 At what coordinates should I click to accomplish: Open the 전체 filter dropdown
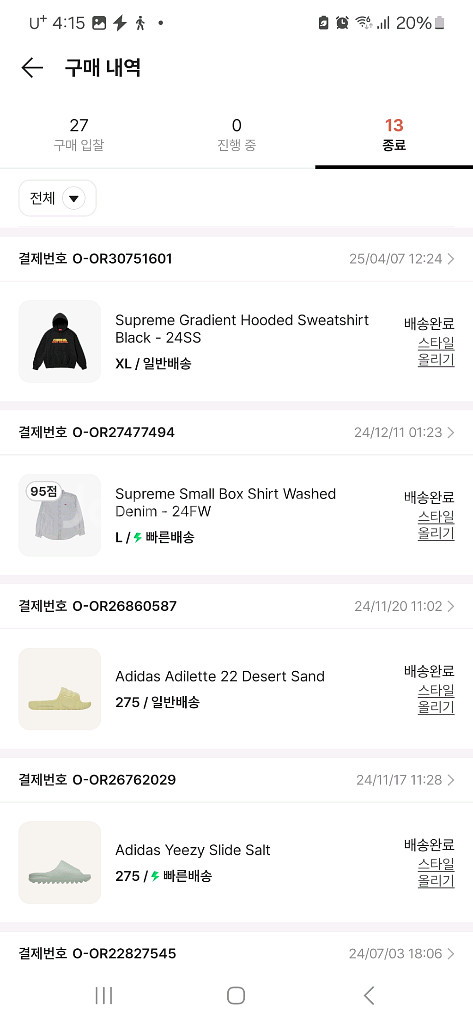pyautogui.click(x=57, y=198)
